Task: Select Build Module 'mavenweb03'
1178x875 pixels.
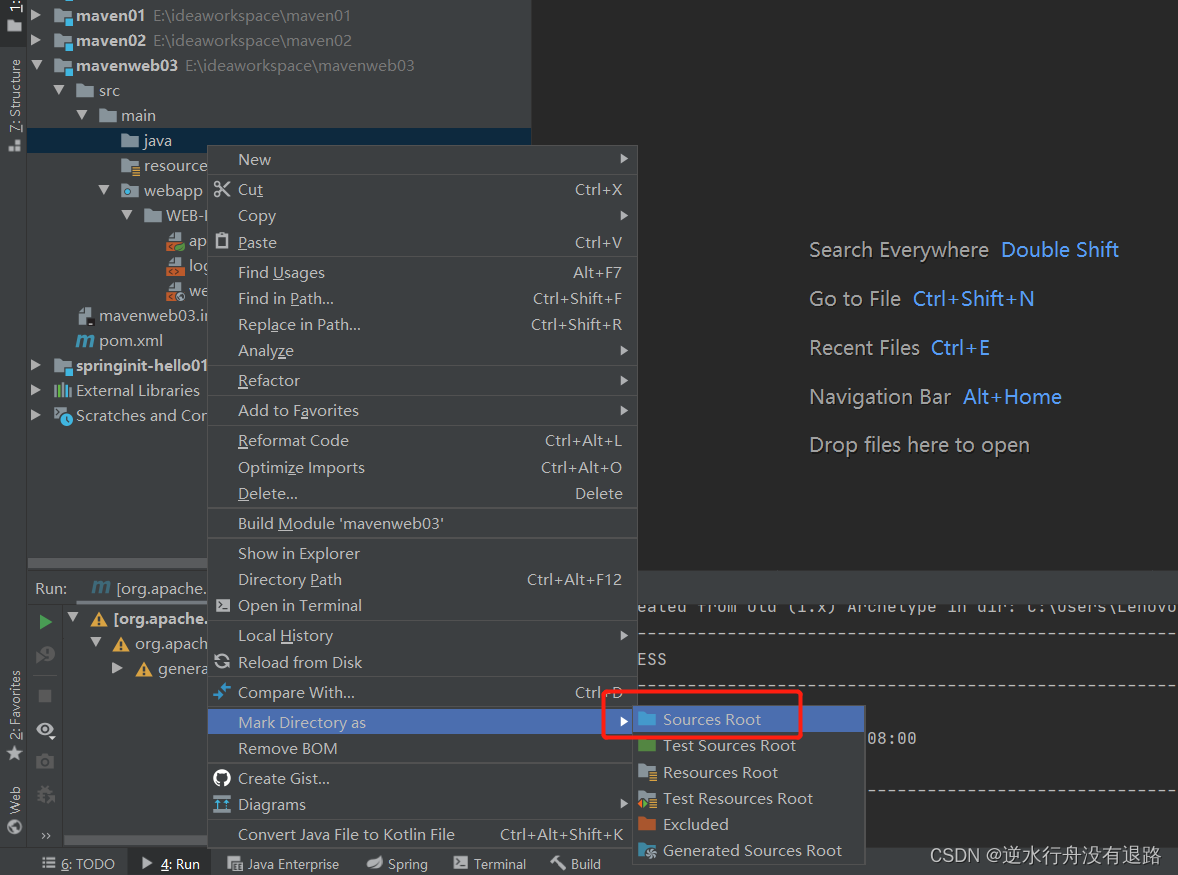Action: point(422,523)
